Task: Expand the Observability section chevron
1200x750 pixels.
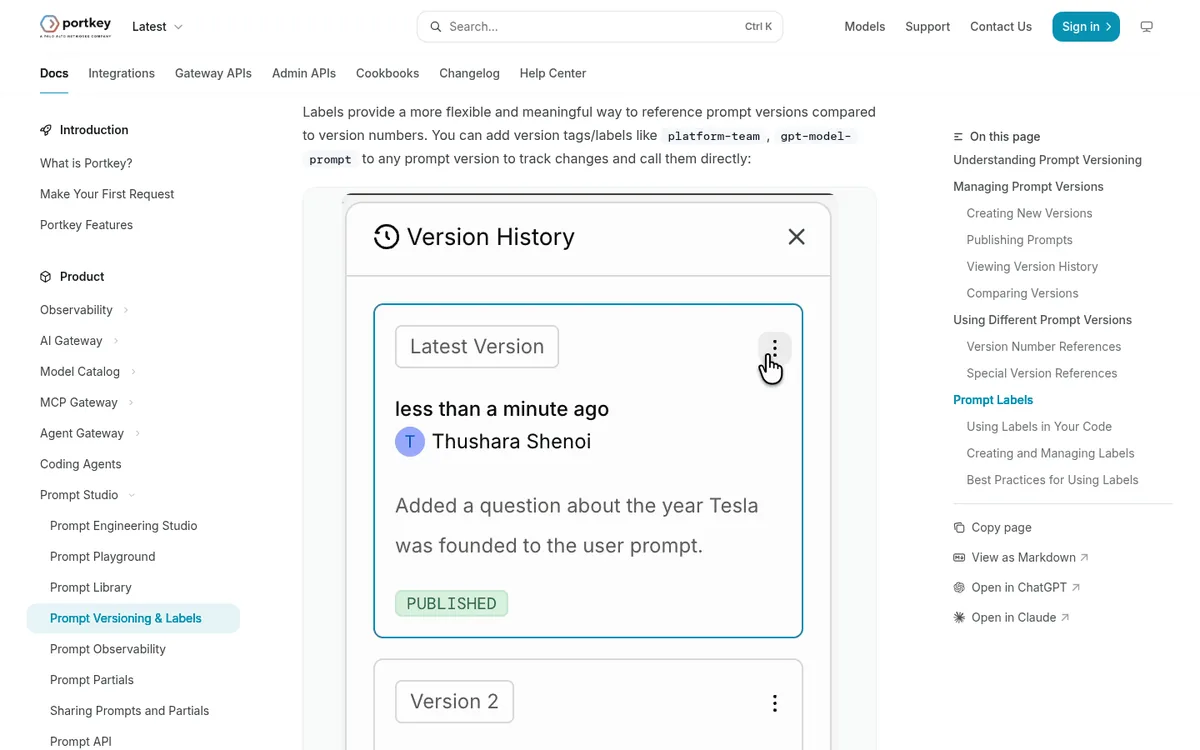Action: [x=126, y=310]
